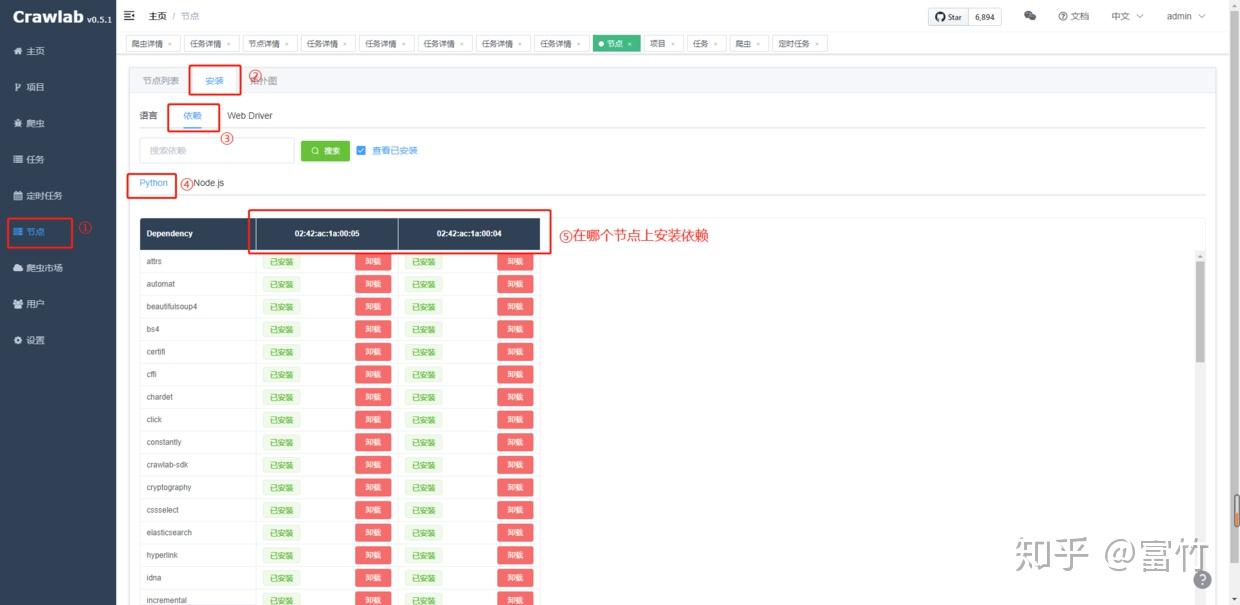Collapse the sidebar with the hamburger icon
This screenshot has width=1240, height=605.
129,15
